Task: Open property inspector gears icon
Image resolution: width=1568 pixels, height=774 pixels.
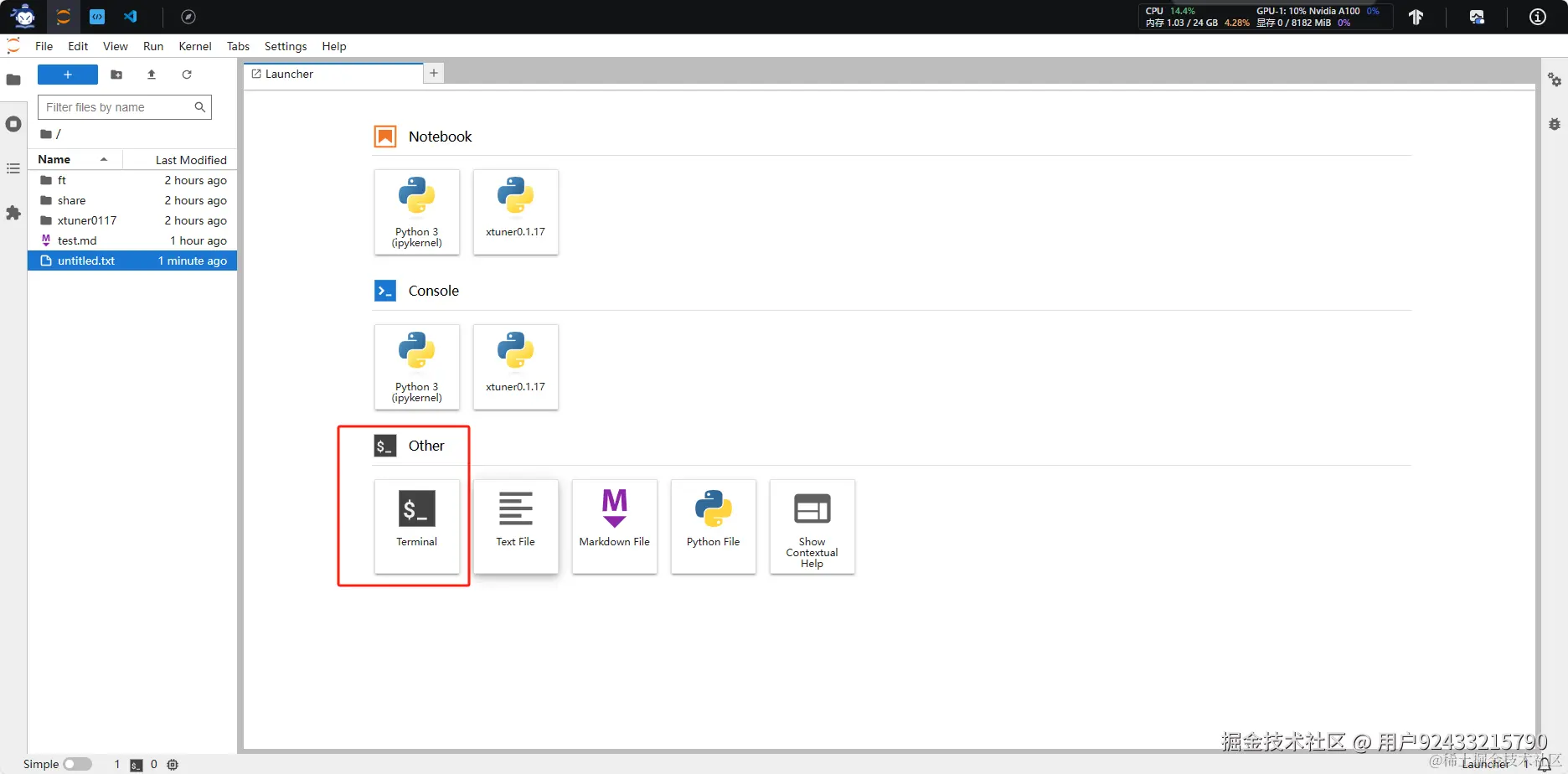Action: click(x=1555, y=80)
